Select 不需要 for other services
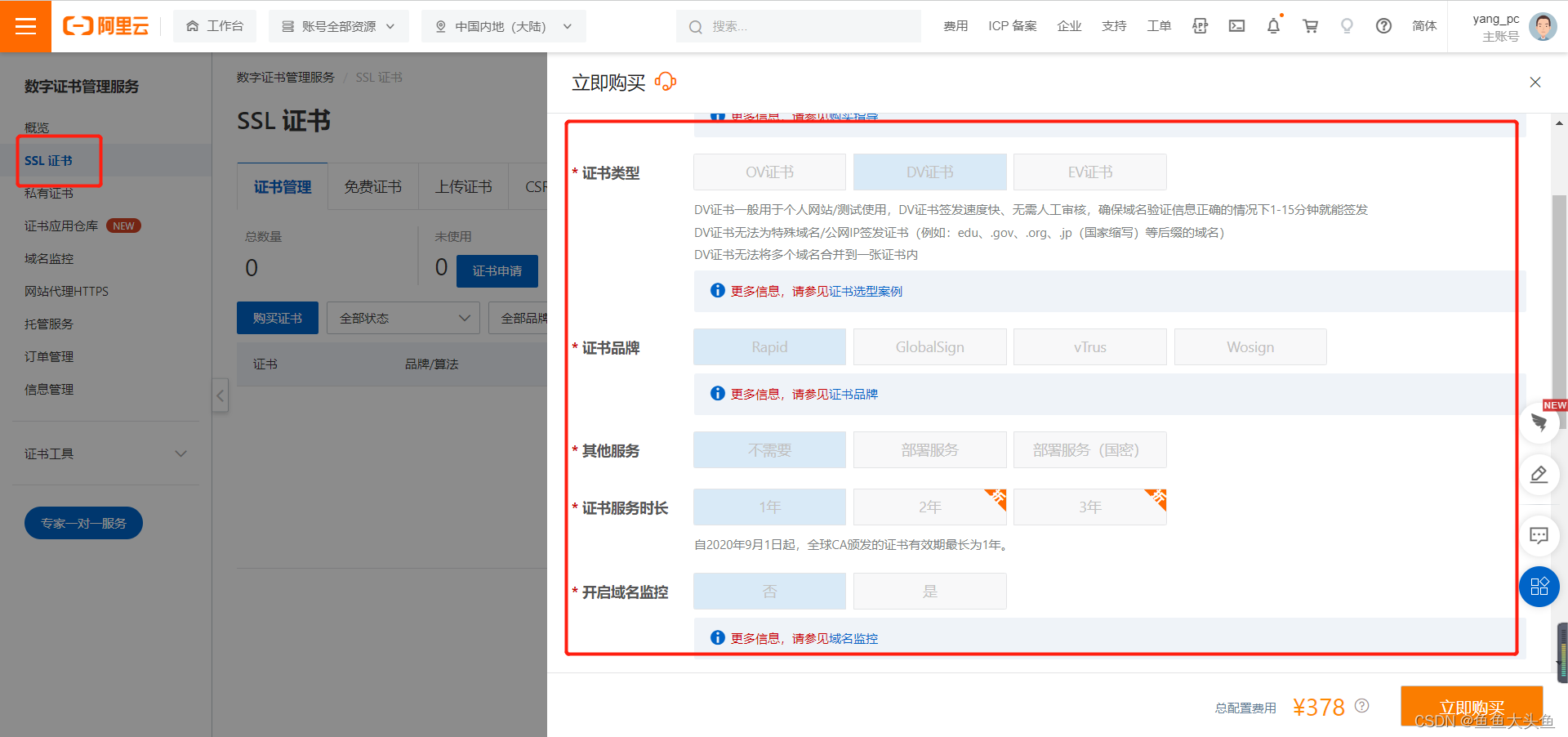Screen dimensions: 1568x737 769,450
